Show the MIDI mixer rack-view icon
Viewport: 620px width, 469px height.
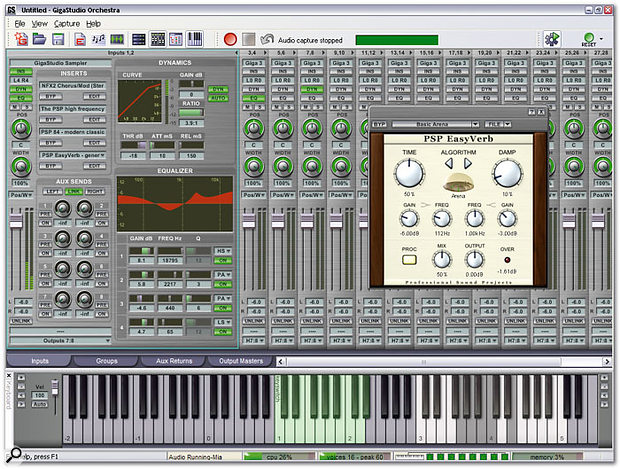pyautogui.click(x=138, y=39)
